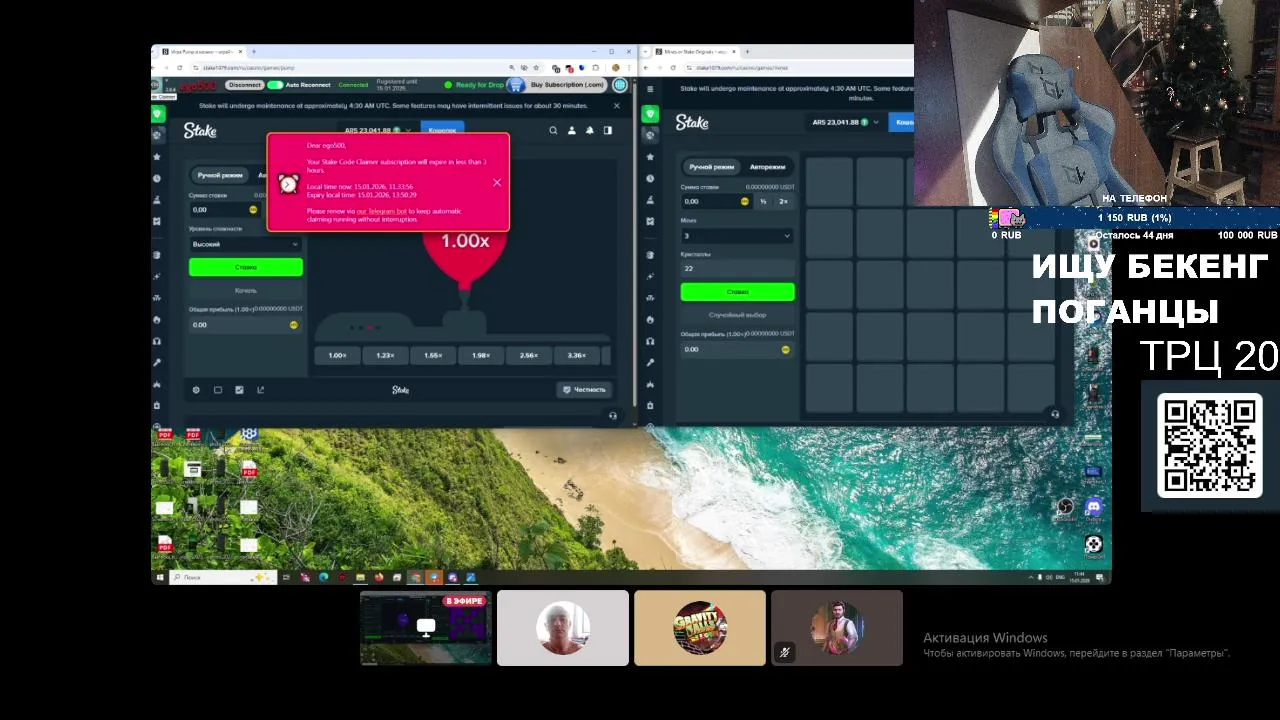Double the bet with 2× in Mines
1280x720 pixels.
tap(783, 201)
